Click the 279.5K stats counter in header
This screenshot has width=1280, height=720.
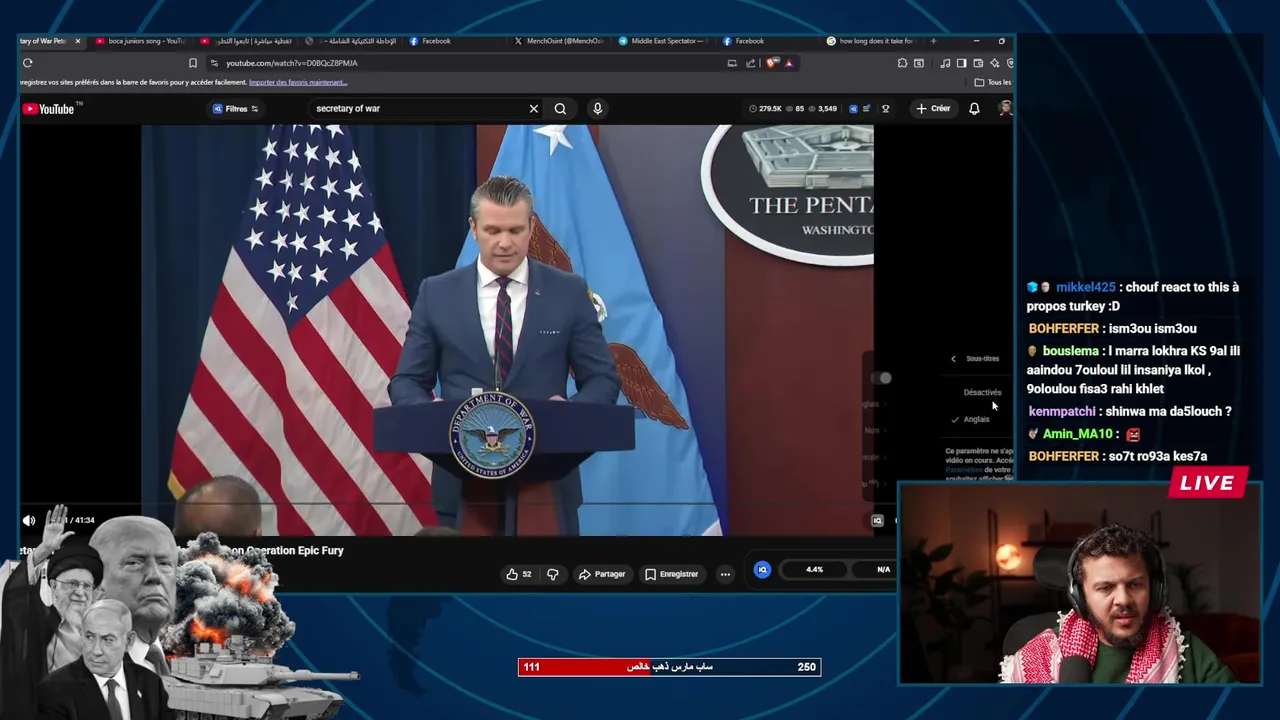[765, 109]
